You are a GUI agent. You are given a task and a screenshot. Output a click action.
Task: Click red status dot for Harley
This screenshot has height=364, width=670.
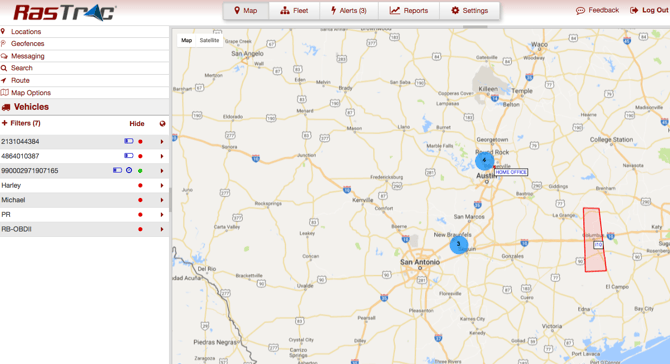click(140, 185)
